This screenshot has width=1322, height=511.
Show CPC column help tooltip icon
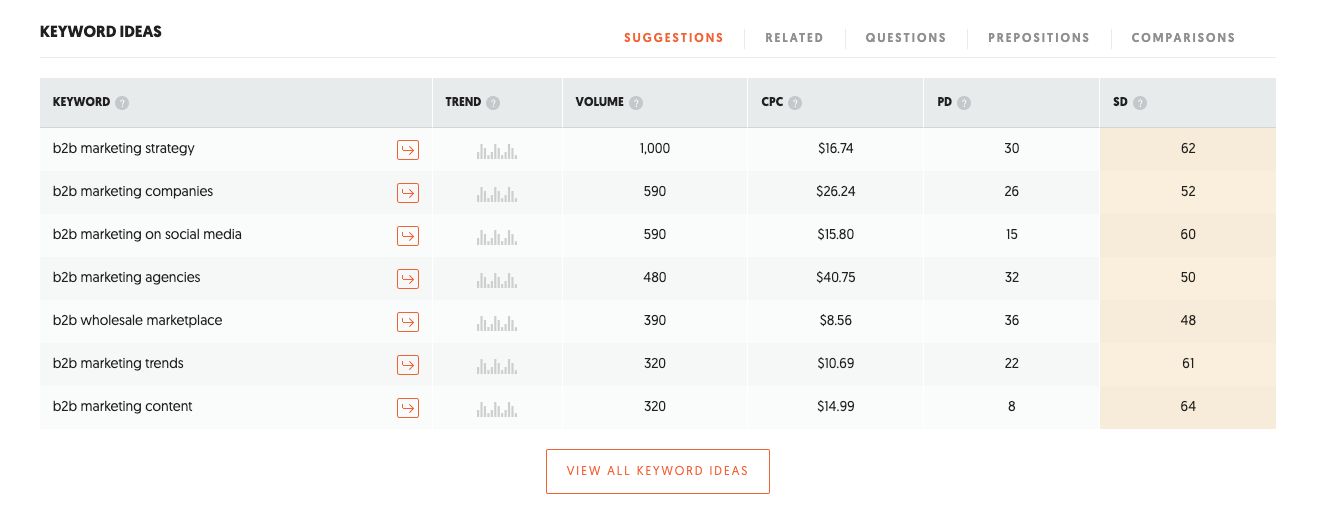(795, 103)
